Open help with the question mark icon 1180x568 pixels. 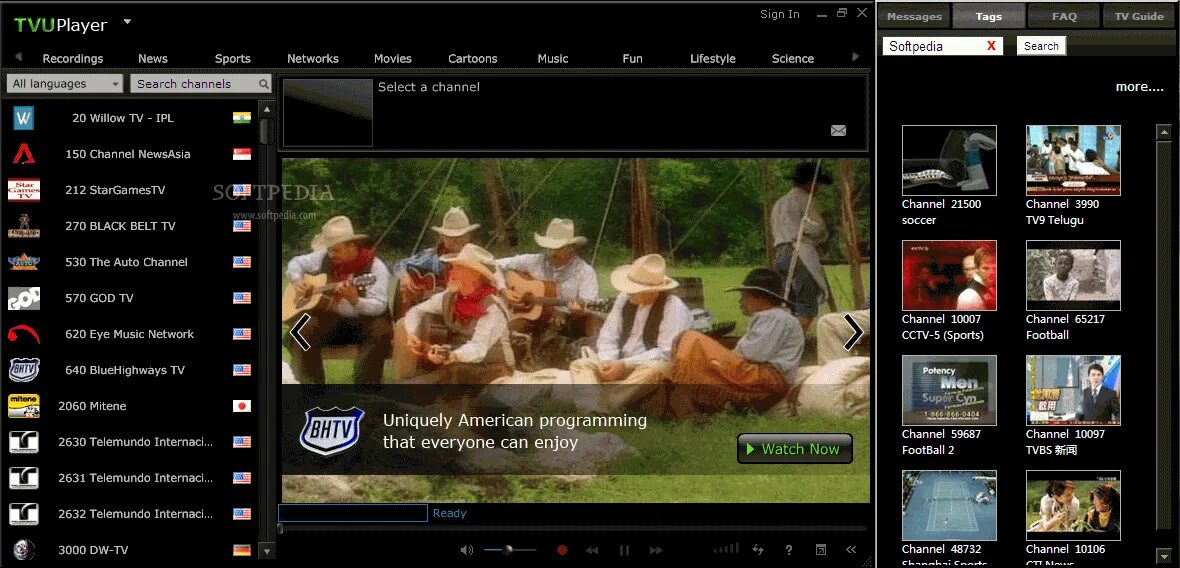pyautogui.click(x=789, y=550)
